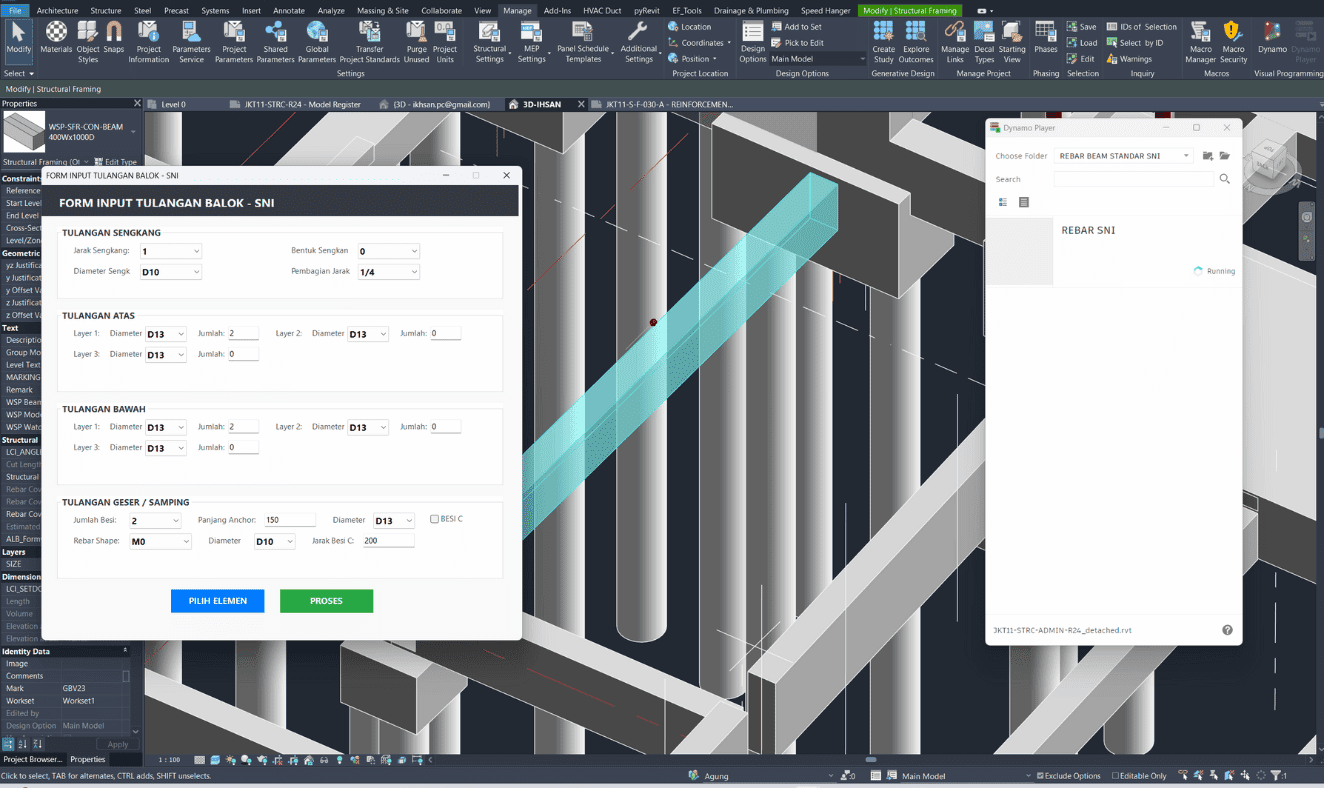Click the Purge Unused tool
Viewport: 1324px width, 788px height.
tap(416, 38)
